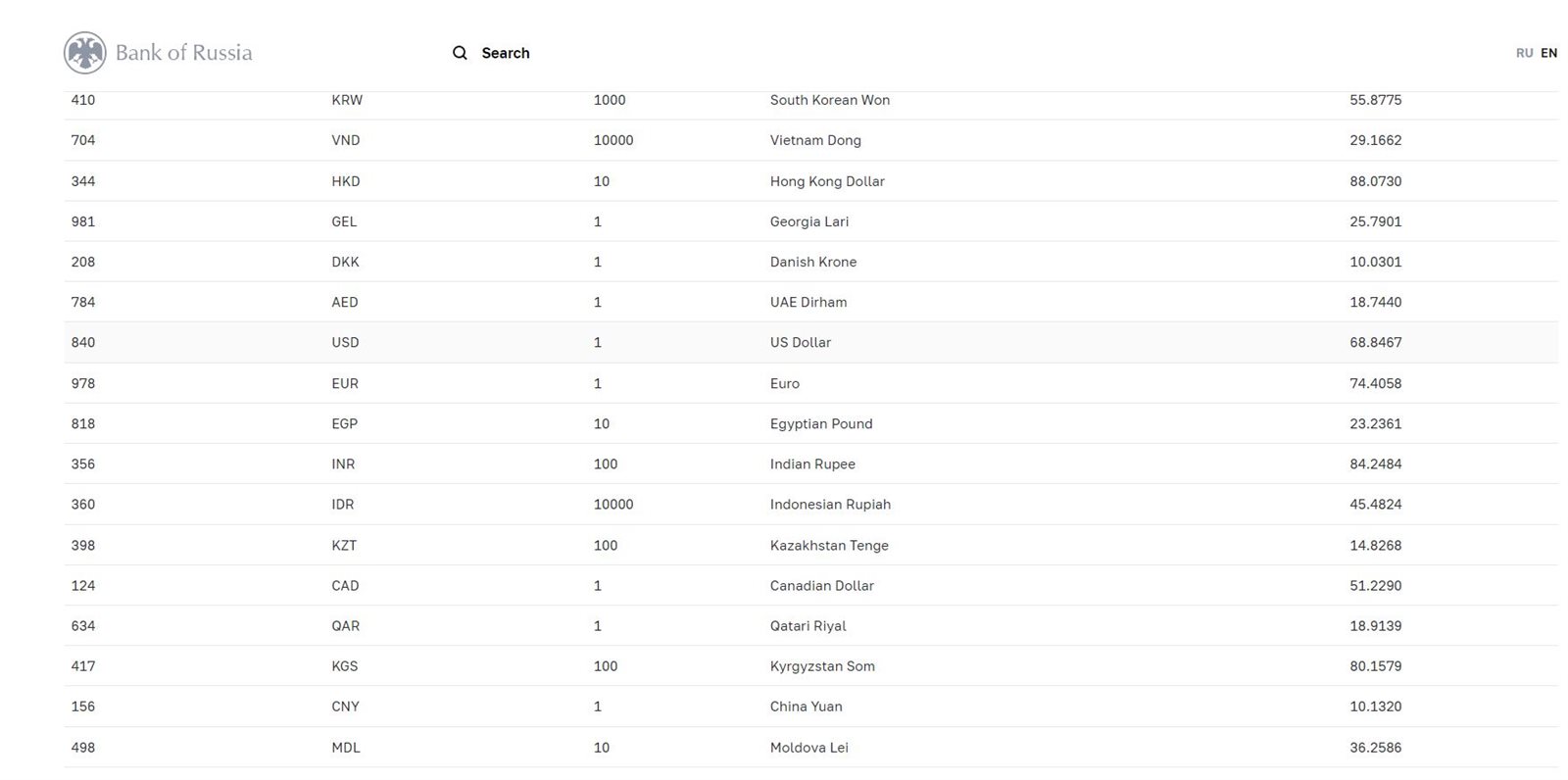Select the Moldova Lei row

[808, 748]
